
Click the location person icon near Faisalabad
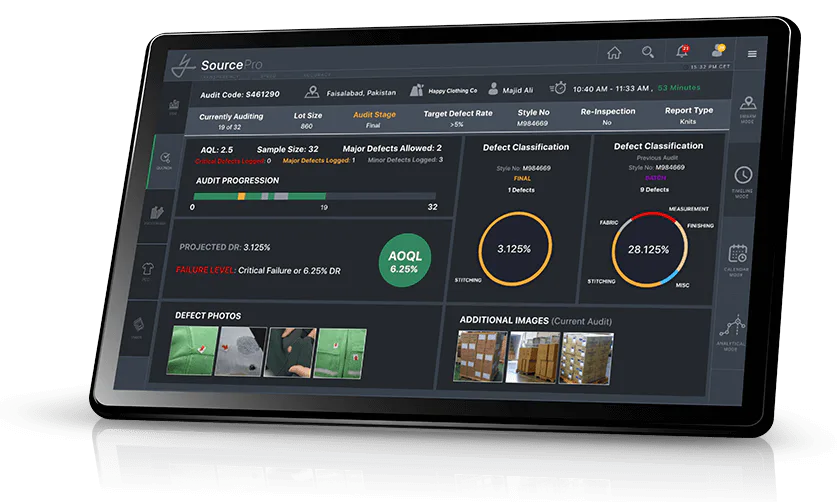point(312,92)
